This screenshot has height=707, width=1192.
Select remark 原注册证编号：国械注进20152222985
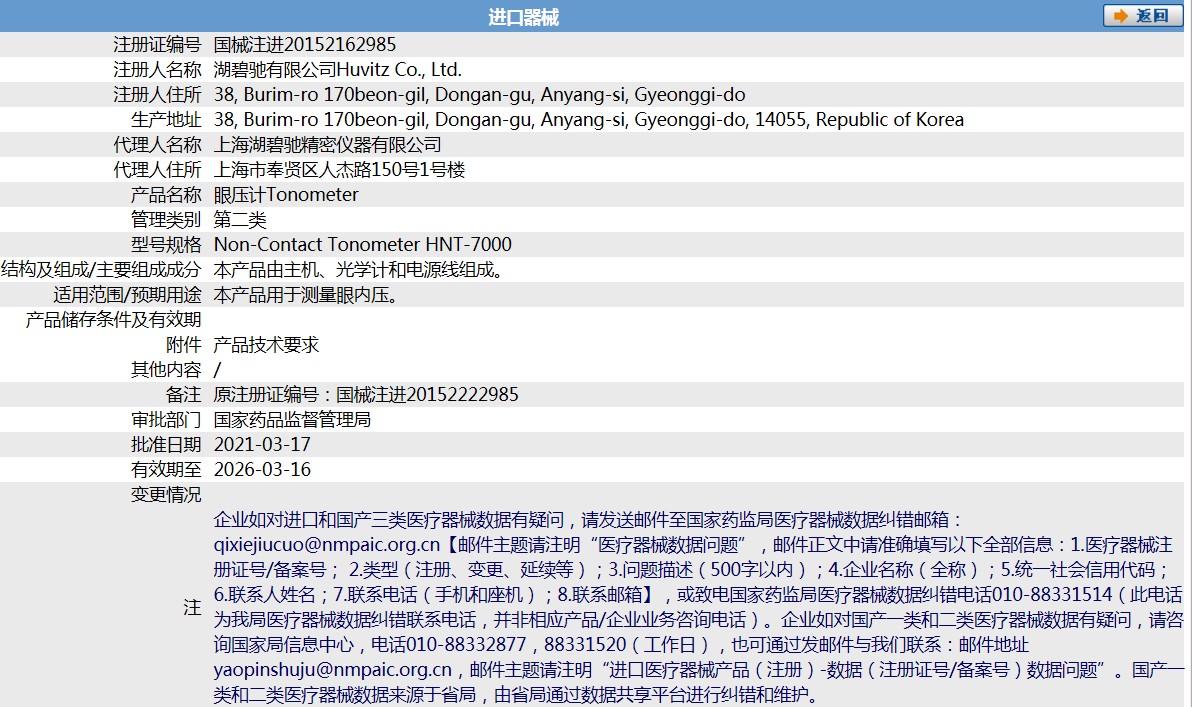(366, 395)
